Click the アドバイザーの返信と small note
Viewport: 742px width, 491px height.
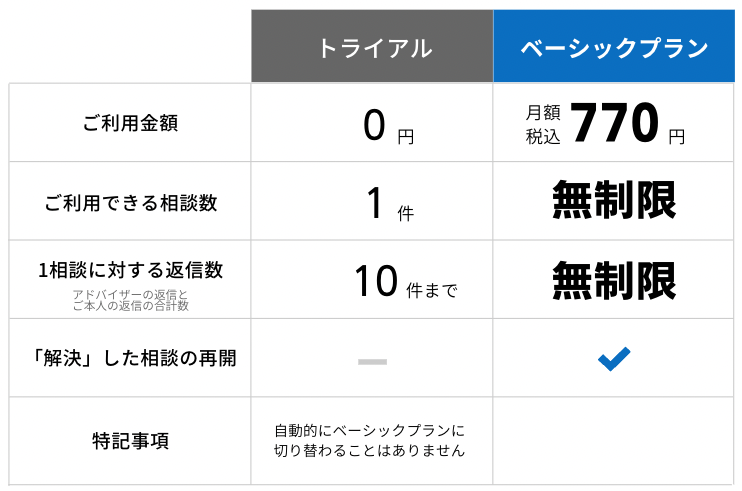[130, 294]
